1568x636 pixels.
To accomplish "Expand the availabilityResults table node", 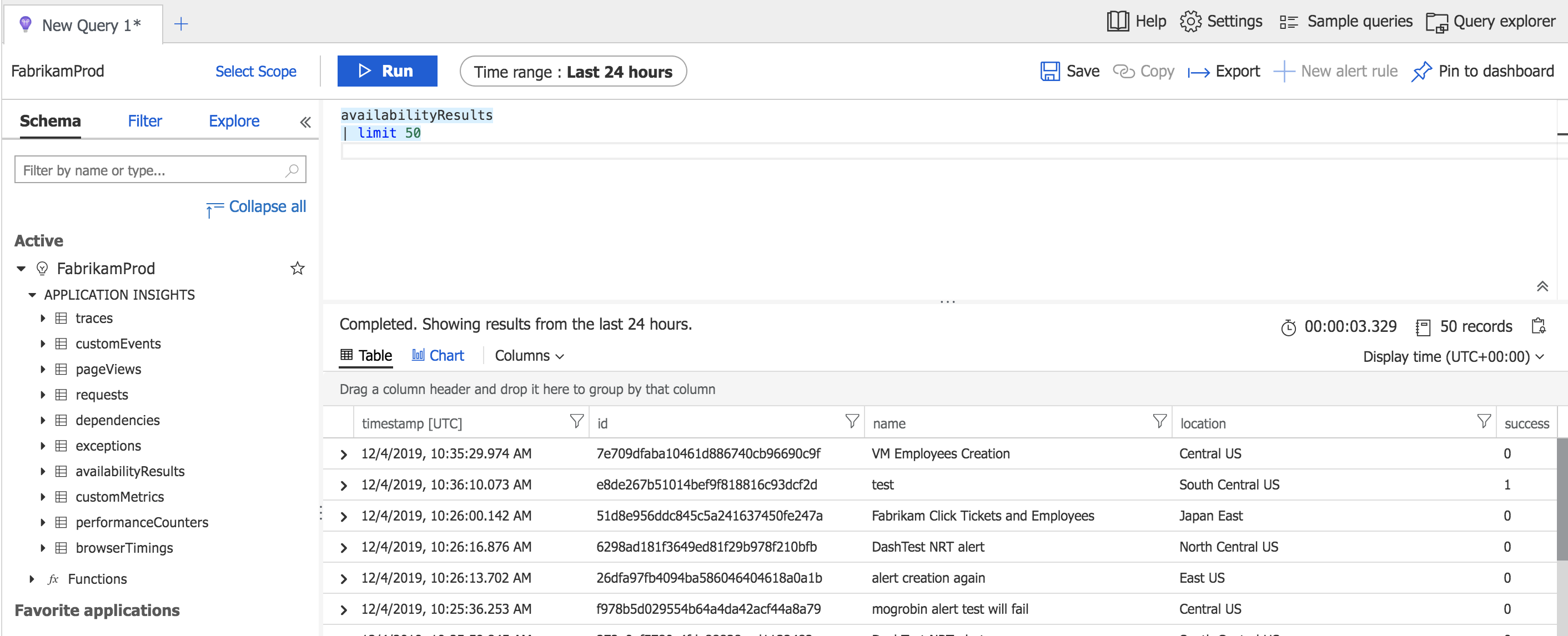I will click(x=43, y=471).
